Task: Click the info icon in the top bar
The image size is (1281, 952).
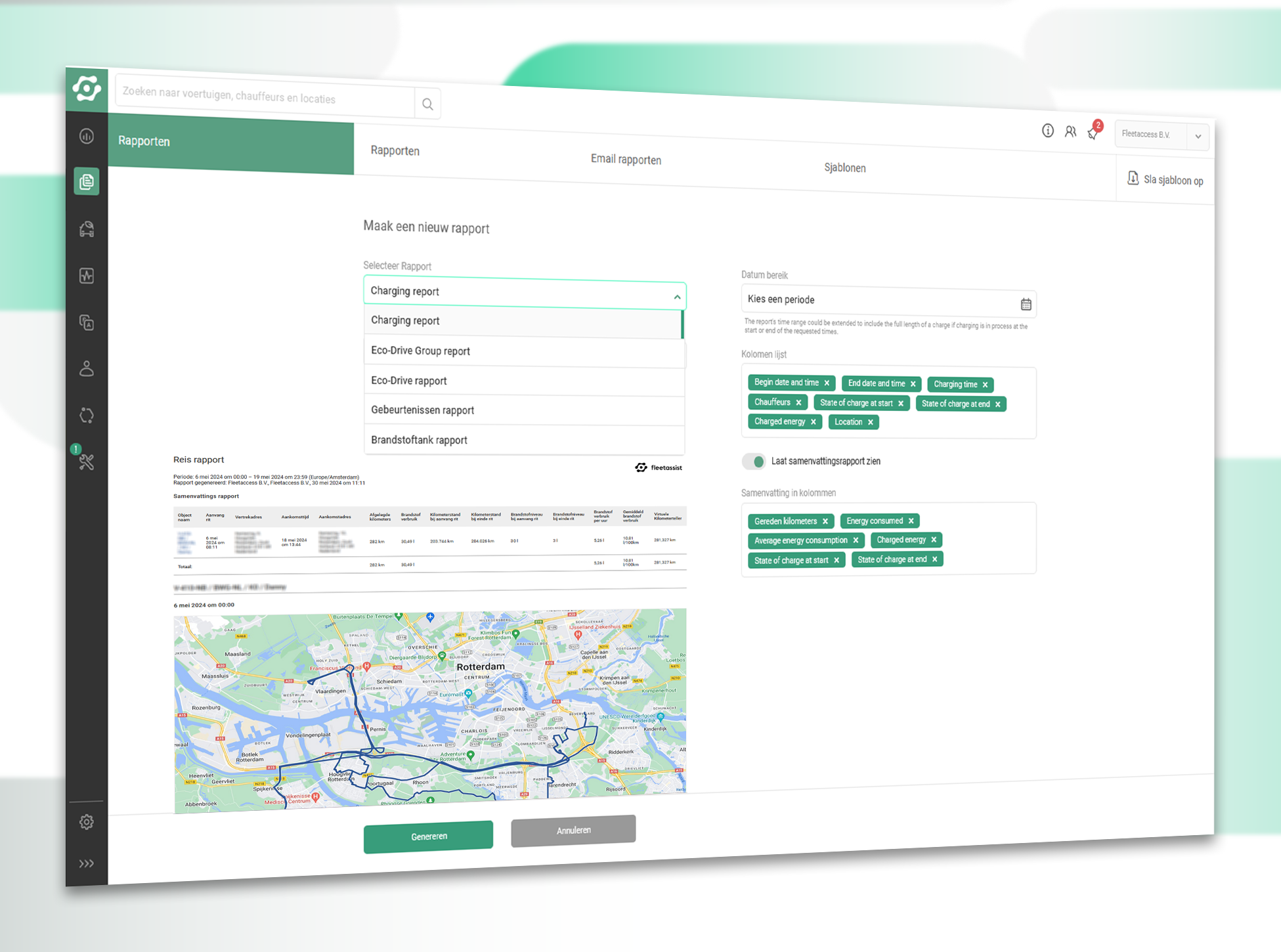Action: point(1047,131)
